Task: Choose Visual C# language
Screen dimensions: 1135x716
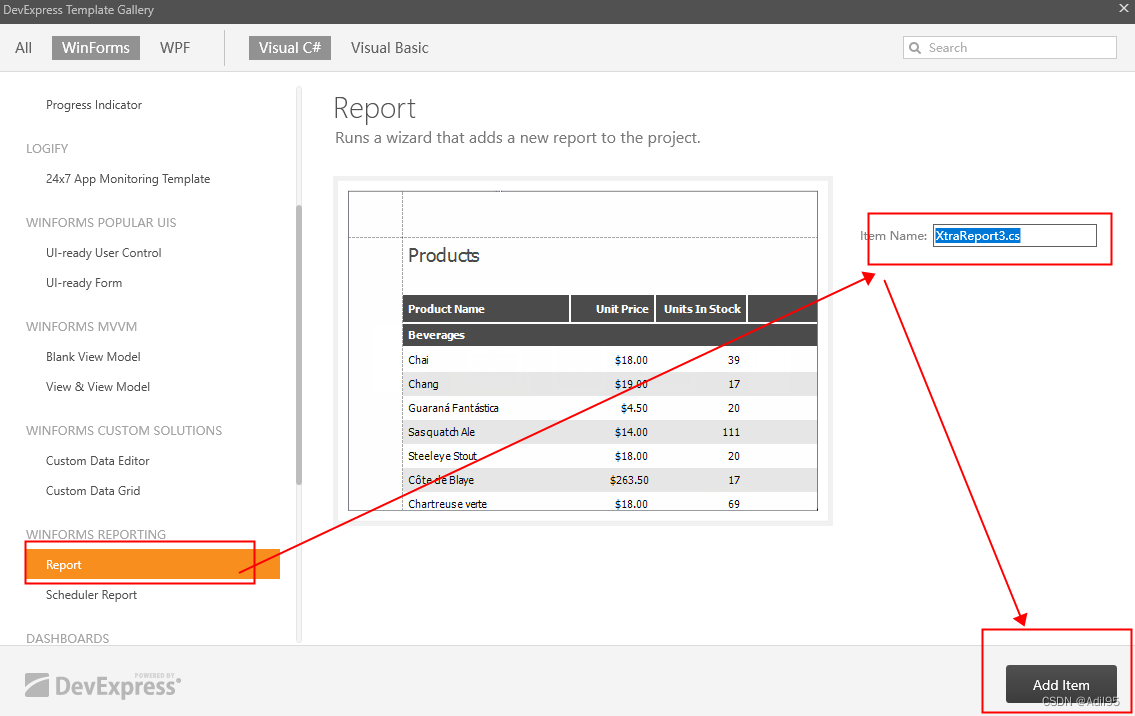Action: click(290, 48)
